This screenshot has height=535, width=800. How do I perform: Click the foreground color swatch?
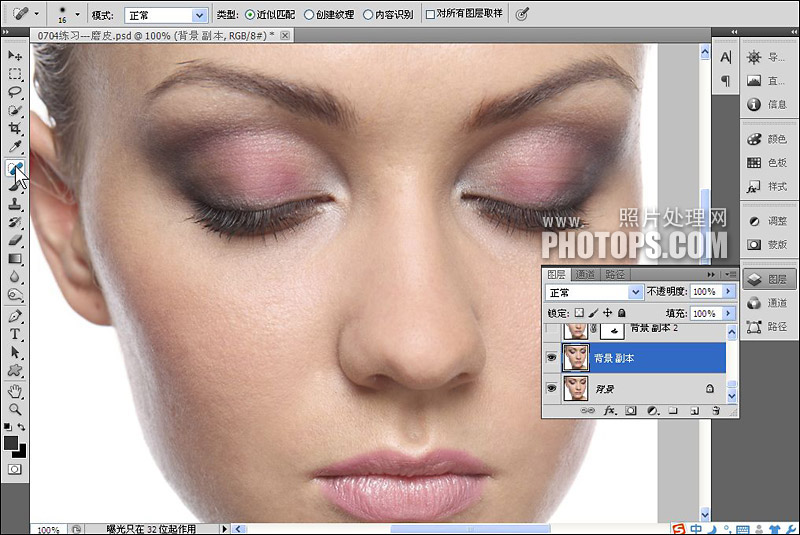tap(11, 443)
